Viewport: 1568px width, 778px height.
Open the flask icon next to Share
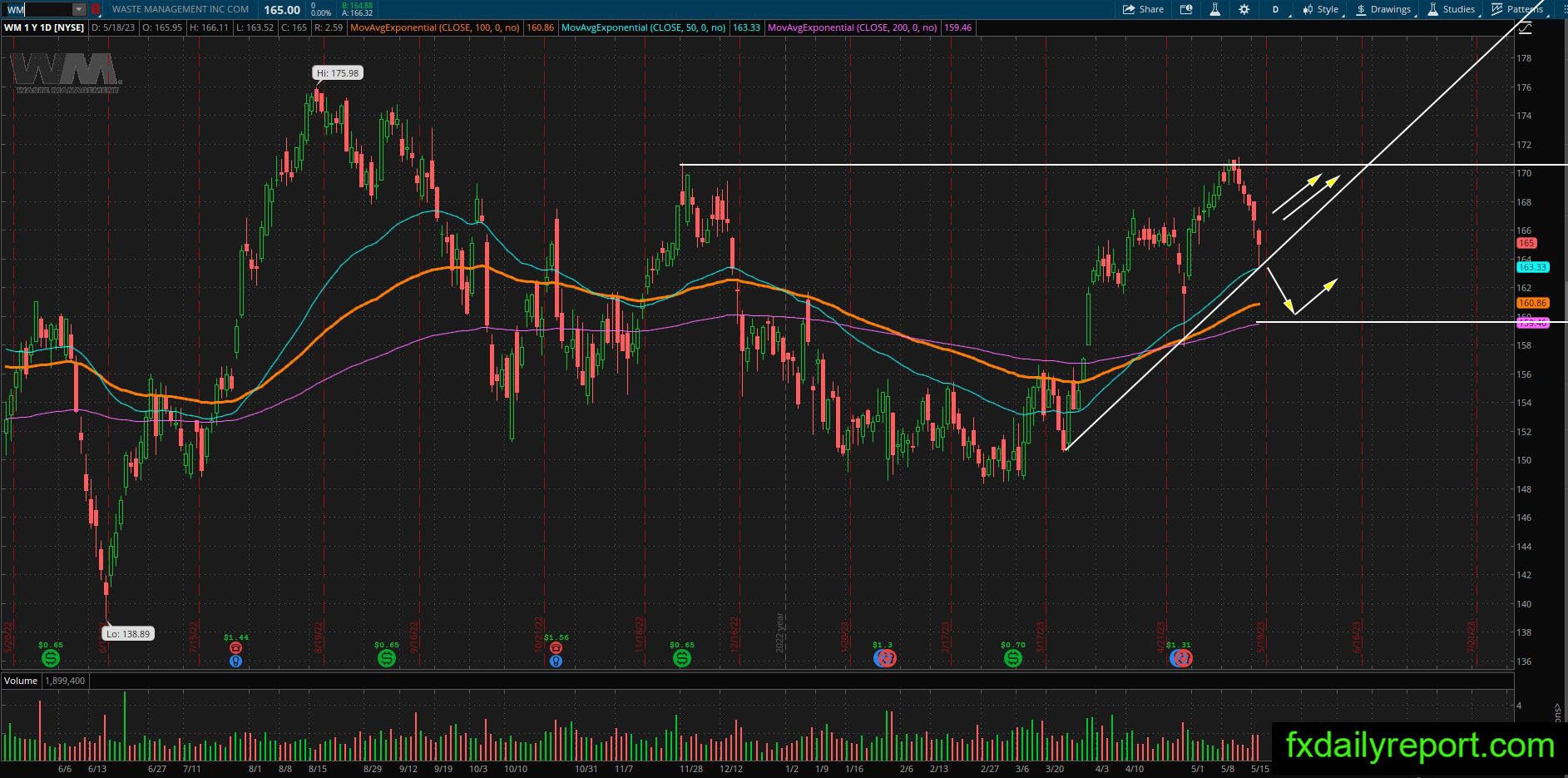coord(1214,9)
